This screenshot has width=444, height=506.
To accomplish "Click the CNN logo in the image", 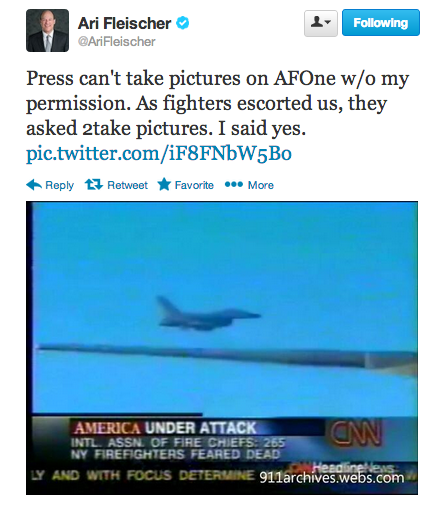I will (x=355, y=433).
